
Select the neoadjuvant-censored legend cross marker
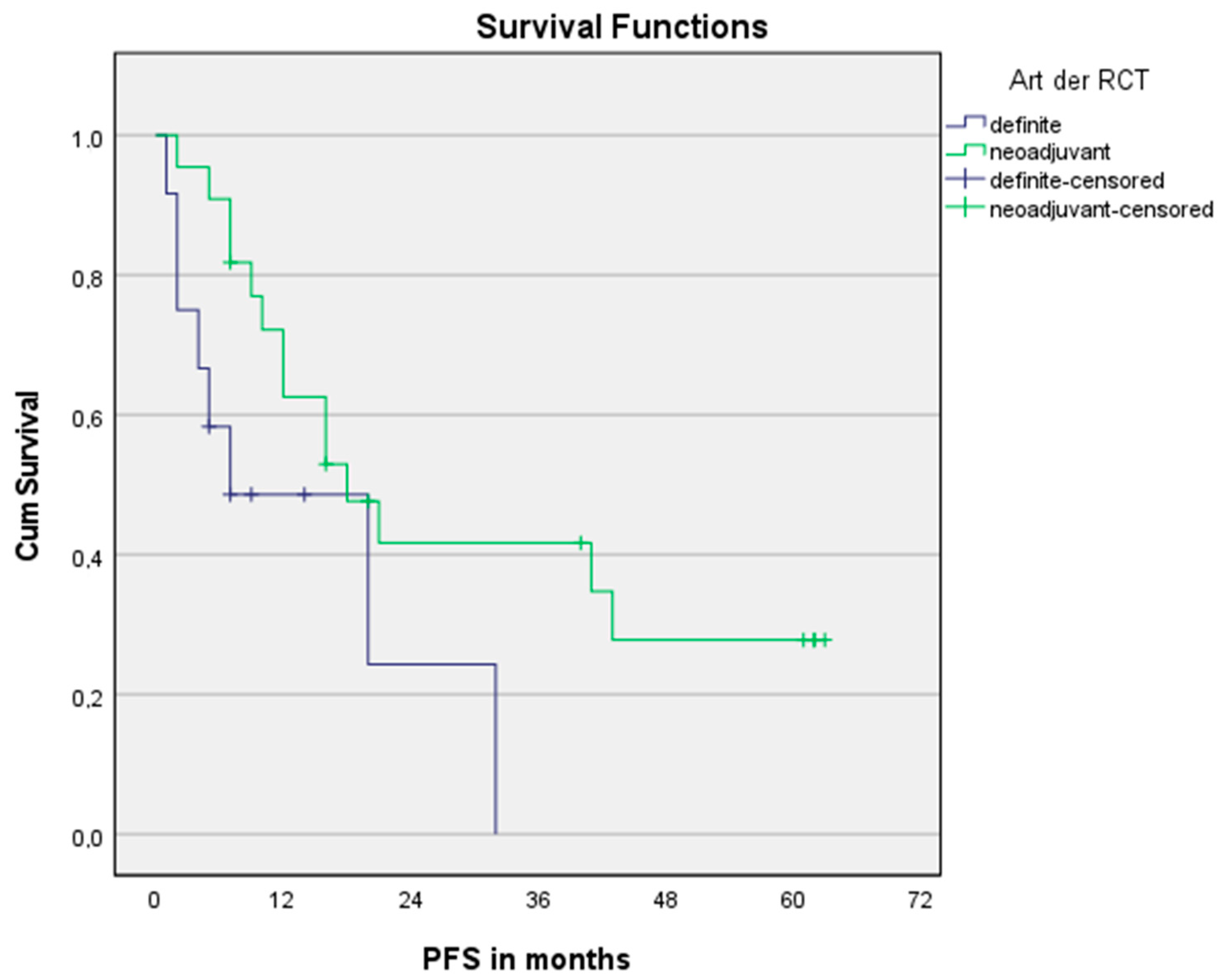(x=966, y=207)
